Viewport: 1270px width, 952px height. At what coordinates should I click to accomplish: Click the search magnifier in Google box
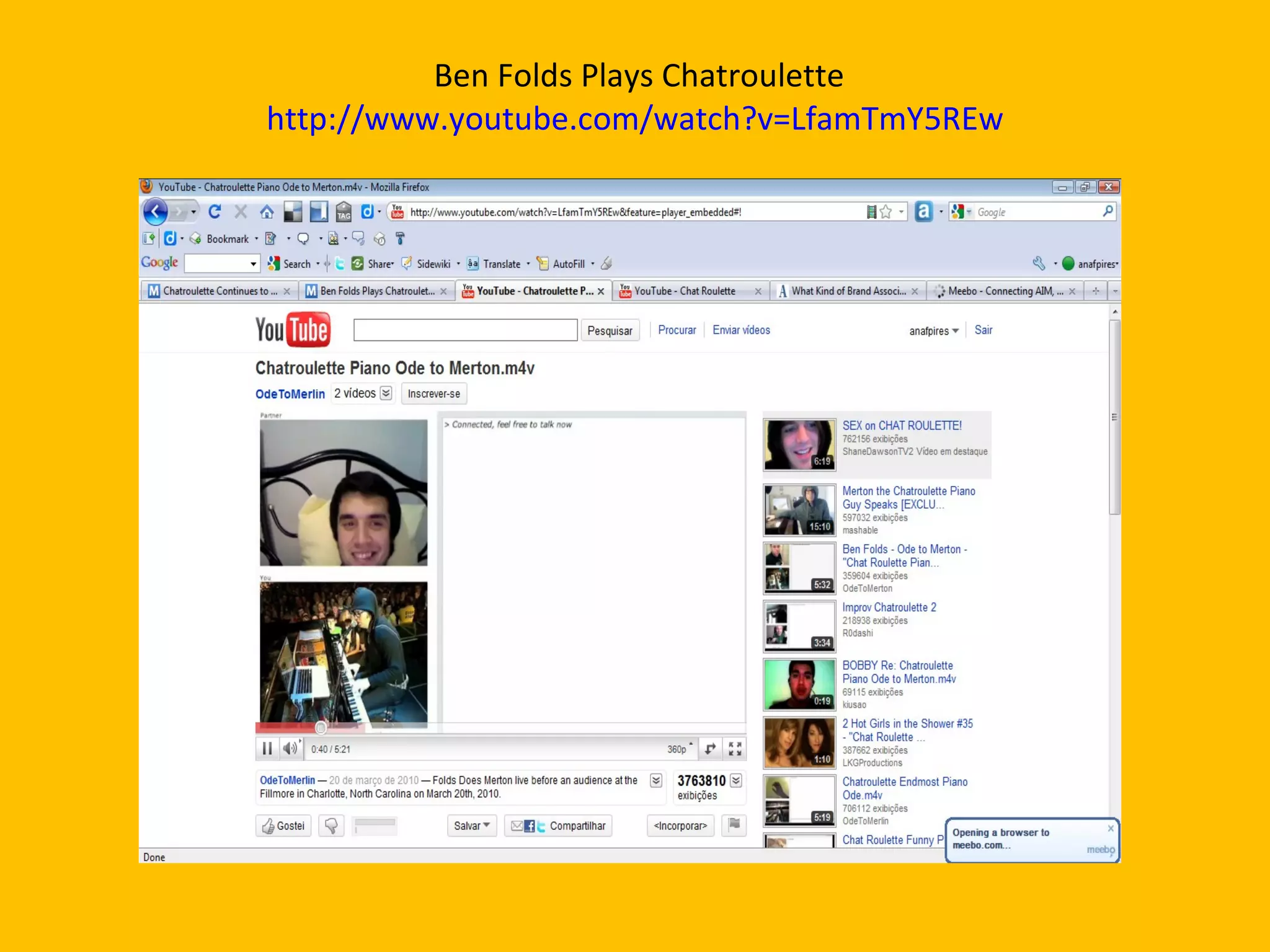pyautogui.click(x=1108, y=212)
